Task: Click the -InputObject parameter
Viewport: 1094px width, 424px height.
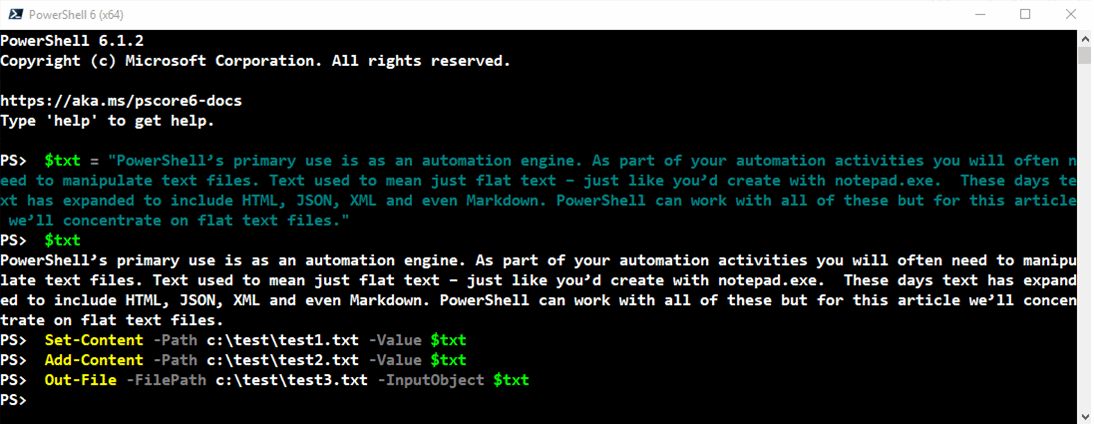Action: pos(431,380)
